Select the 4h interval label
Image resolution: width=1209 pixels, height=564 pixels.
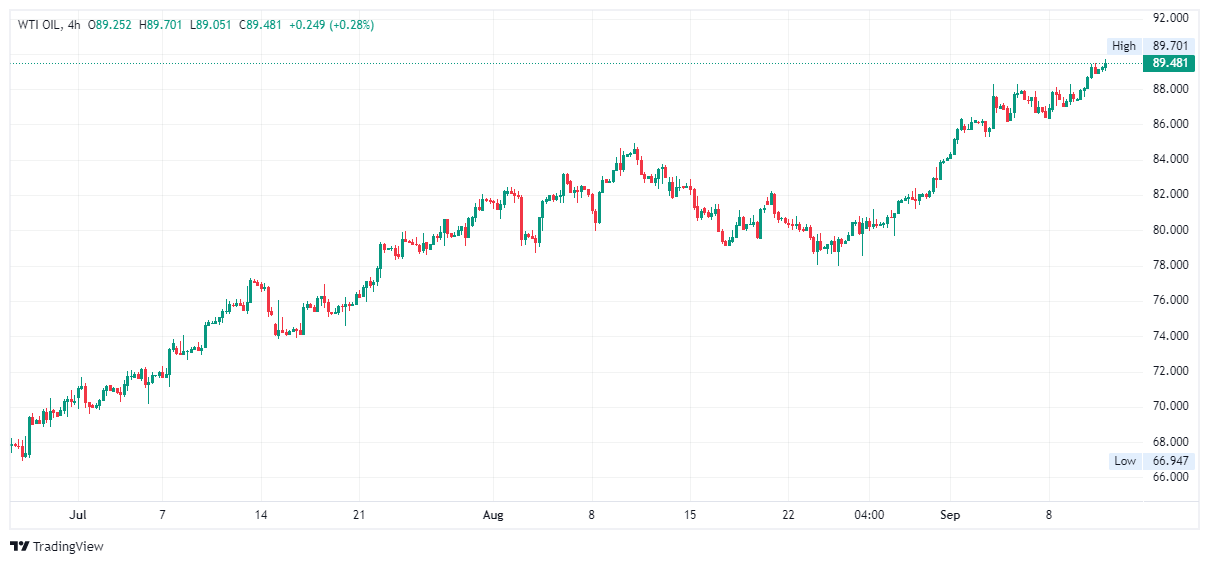(x=72, y=25)
